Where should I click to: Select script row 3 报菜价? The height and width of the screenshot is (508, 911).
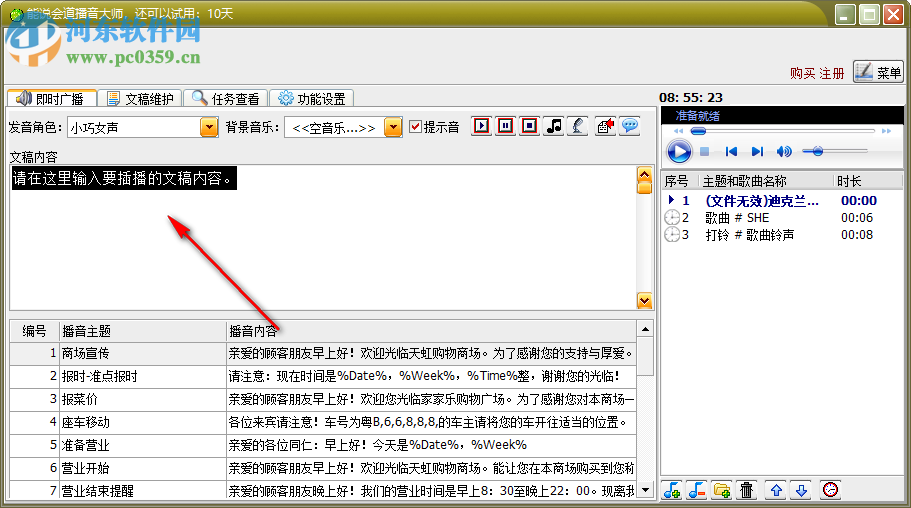coord(323,399)
